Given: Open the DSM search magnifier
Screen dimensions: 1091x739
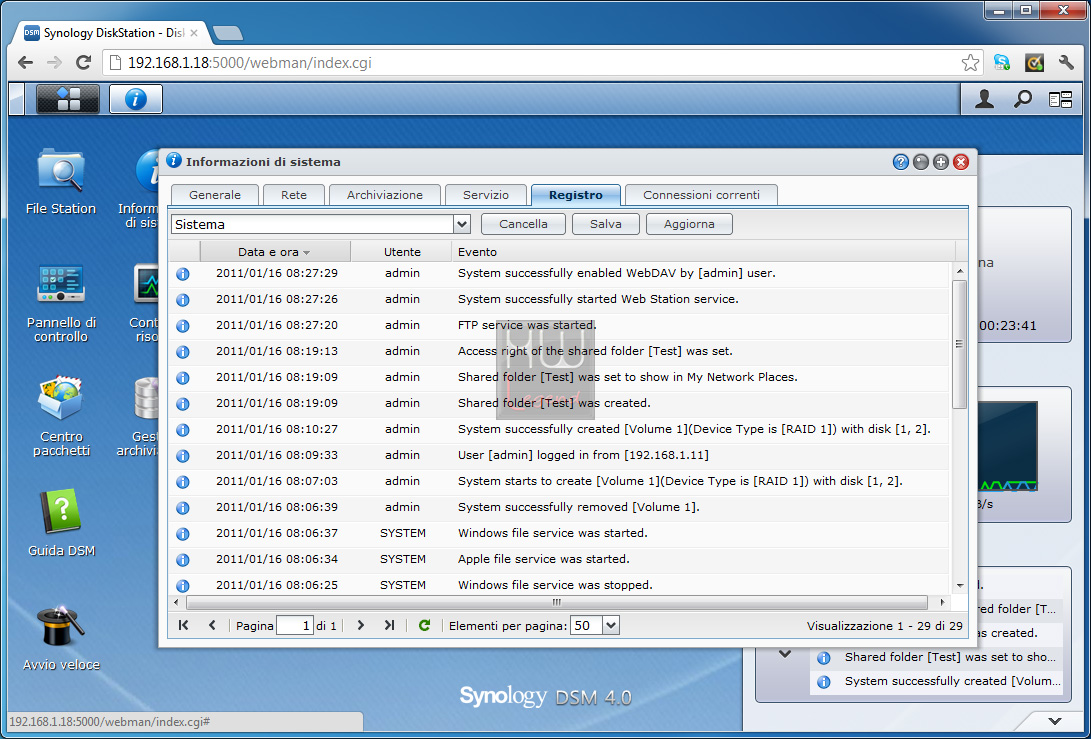Looking at the screenshot, I should [1022, 100].
